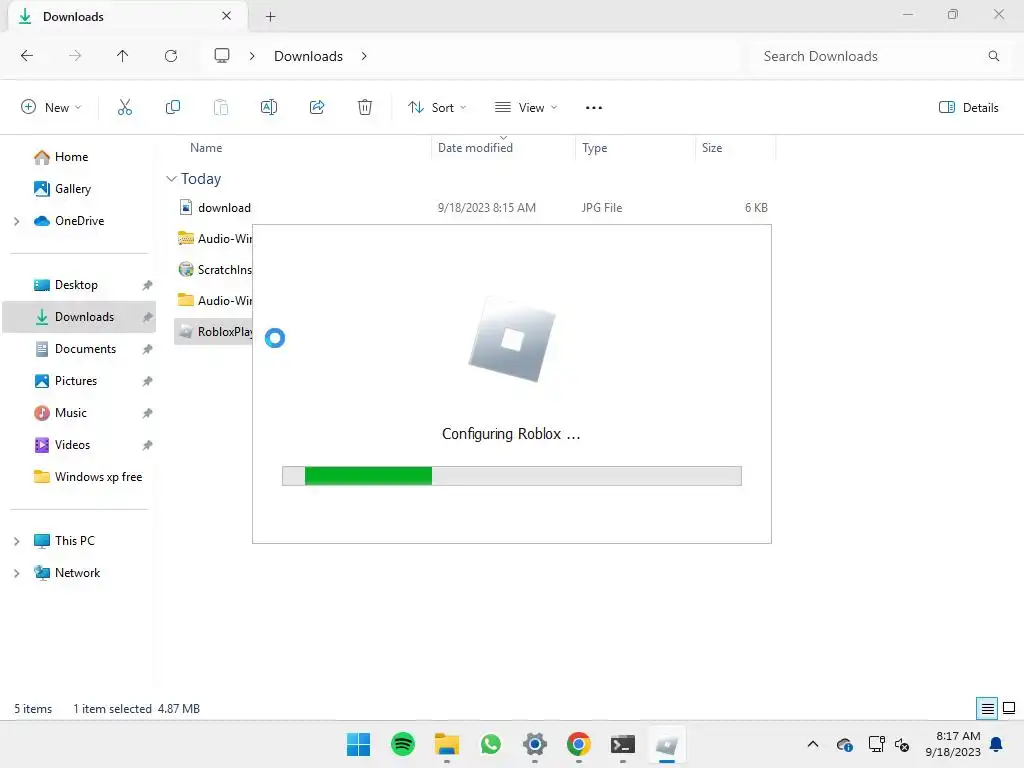Expand the Network tree node
Image resolution: width=1024 pixels, height=768 pixels.
(x=17, y=573)
